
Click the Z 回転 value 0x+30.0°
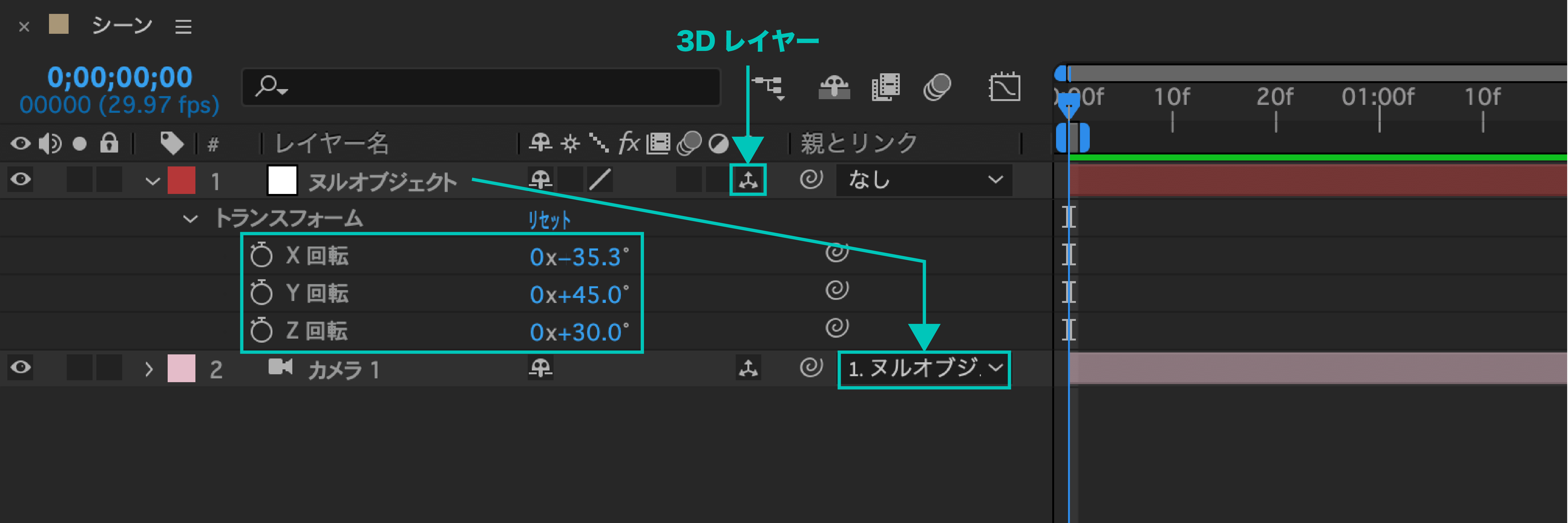(579, 332)
